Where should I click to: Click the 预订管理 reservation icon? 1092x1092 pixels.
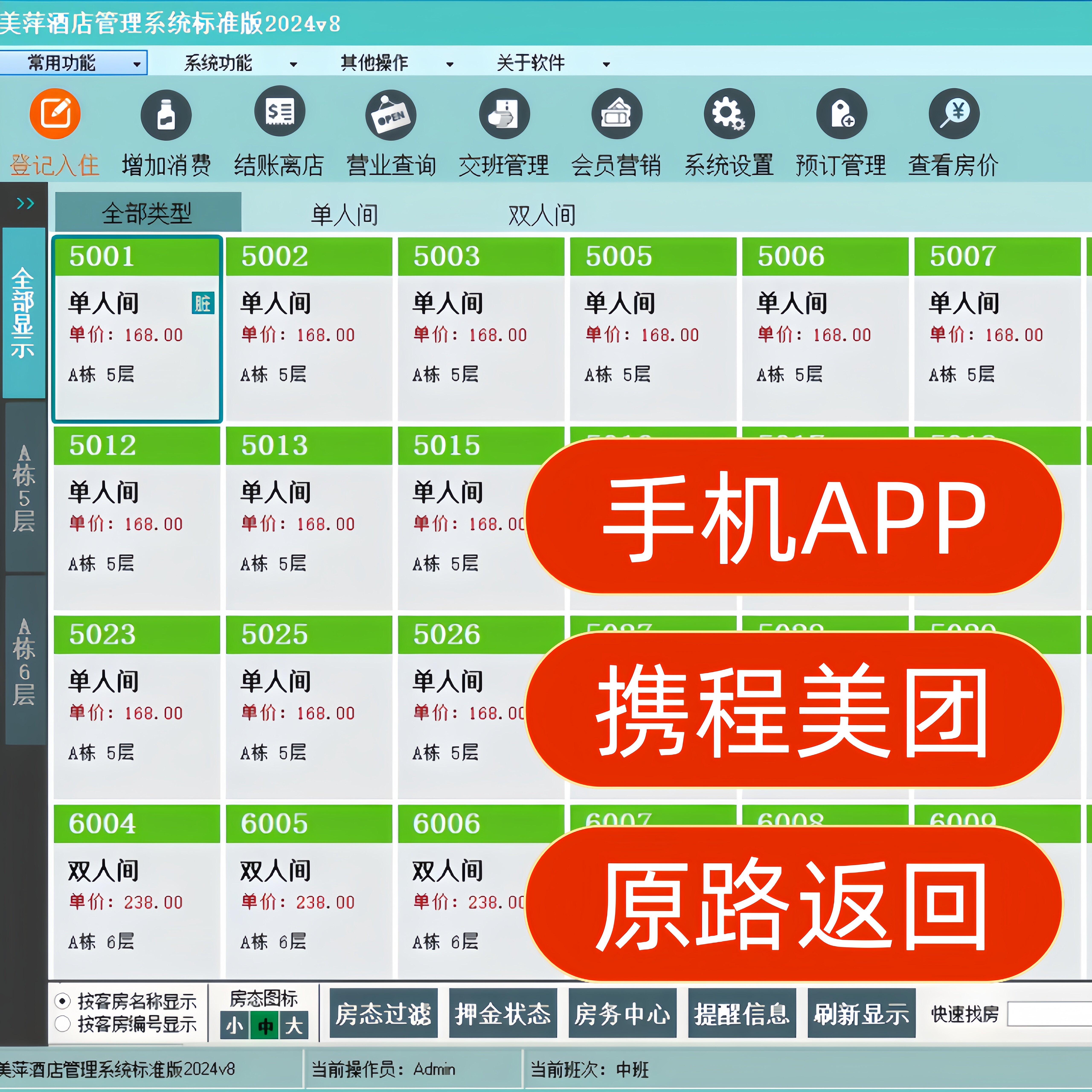tap(842, 114)
